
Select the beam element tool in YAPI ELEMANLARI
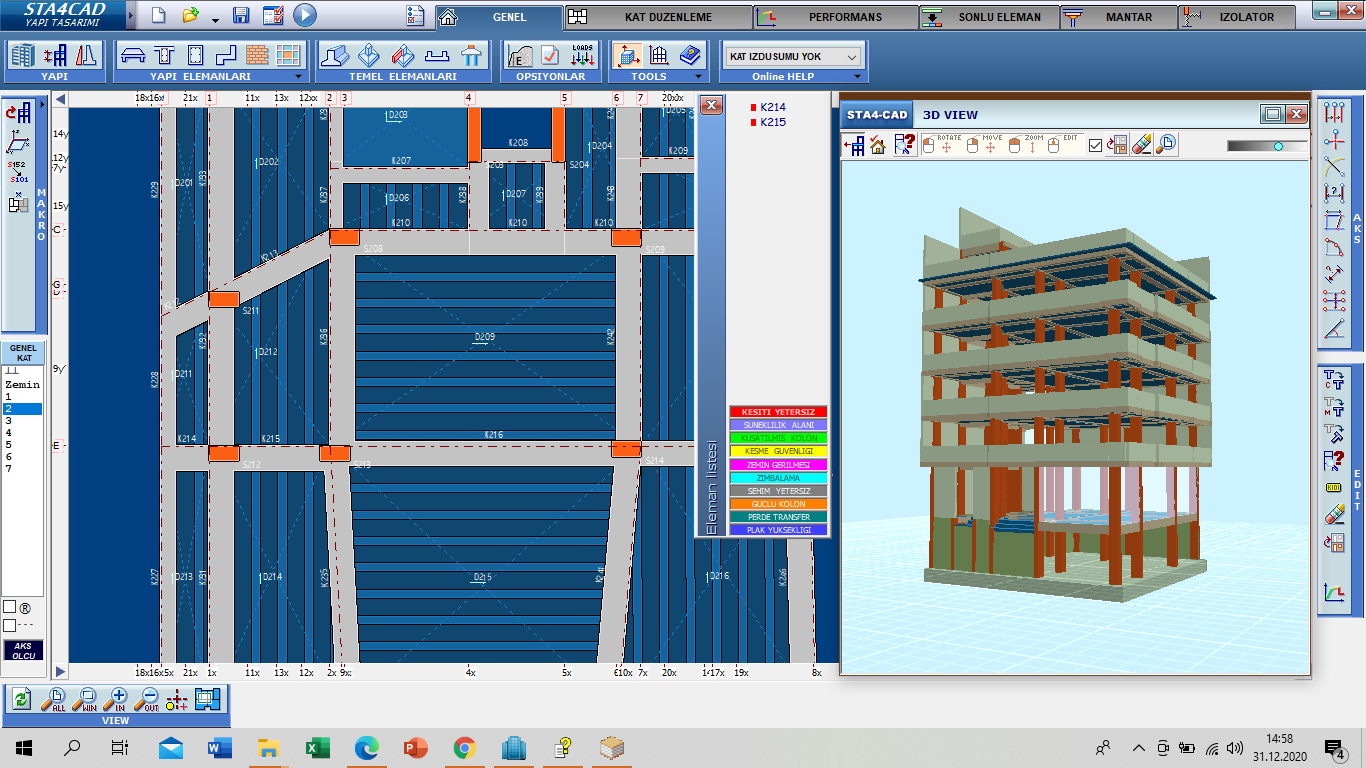pyautogui.click(x=135, y=55)
